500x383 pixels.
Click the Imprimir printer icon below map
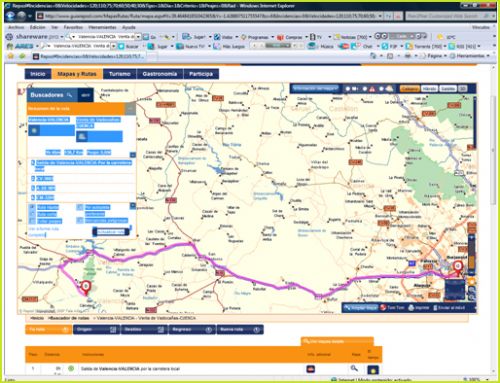coord(411,307)
